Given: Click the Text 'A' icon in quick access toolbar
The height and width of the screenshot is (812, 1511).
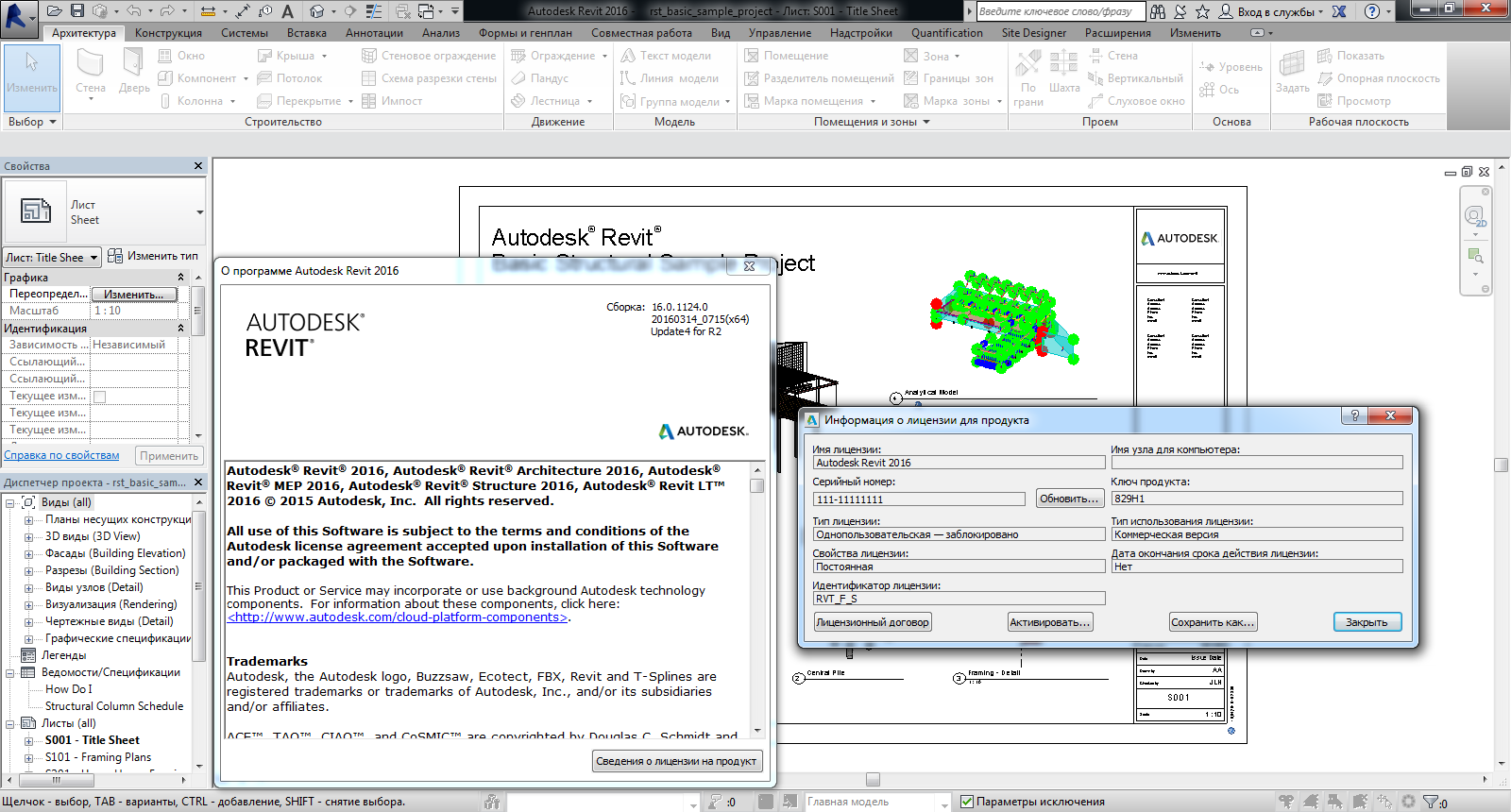Looking at the screenshot, I should (x=288, y=11).
